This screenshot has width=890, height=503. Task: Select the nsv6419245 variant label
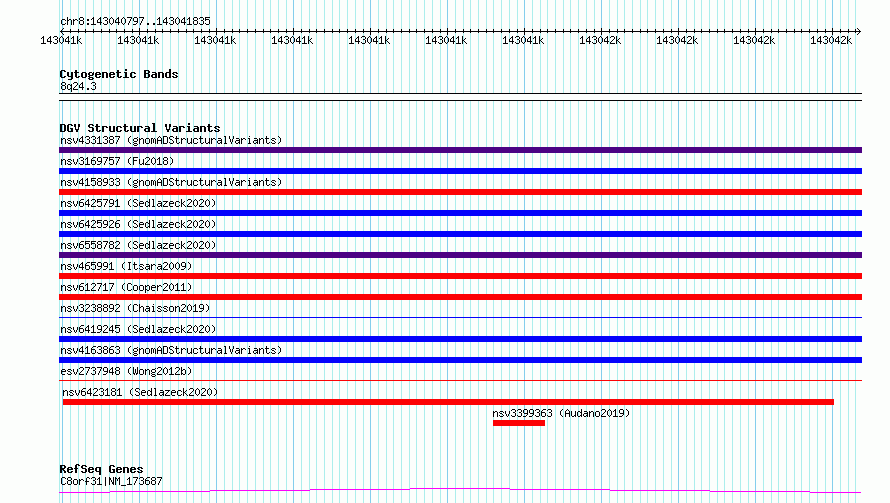138,329
